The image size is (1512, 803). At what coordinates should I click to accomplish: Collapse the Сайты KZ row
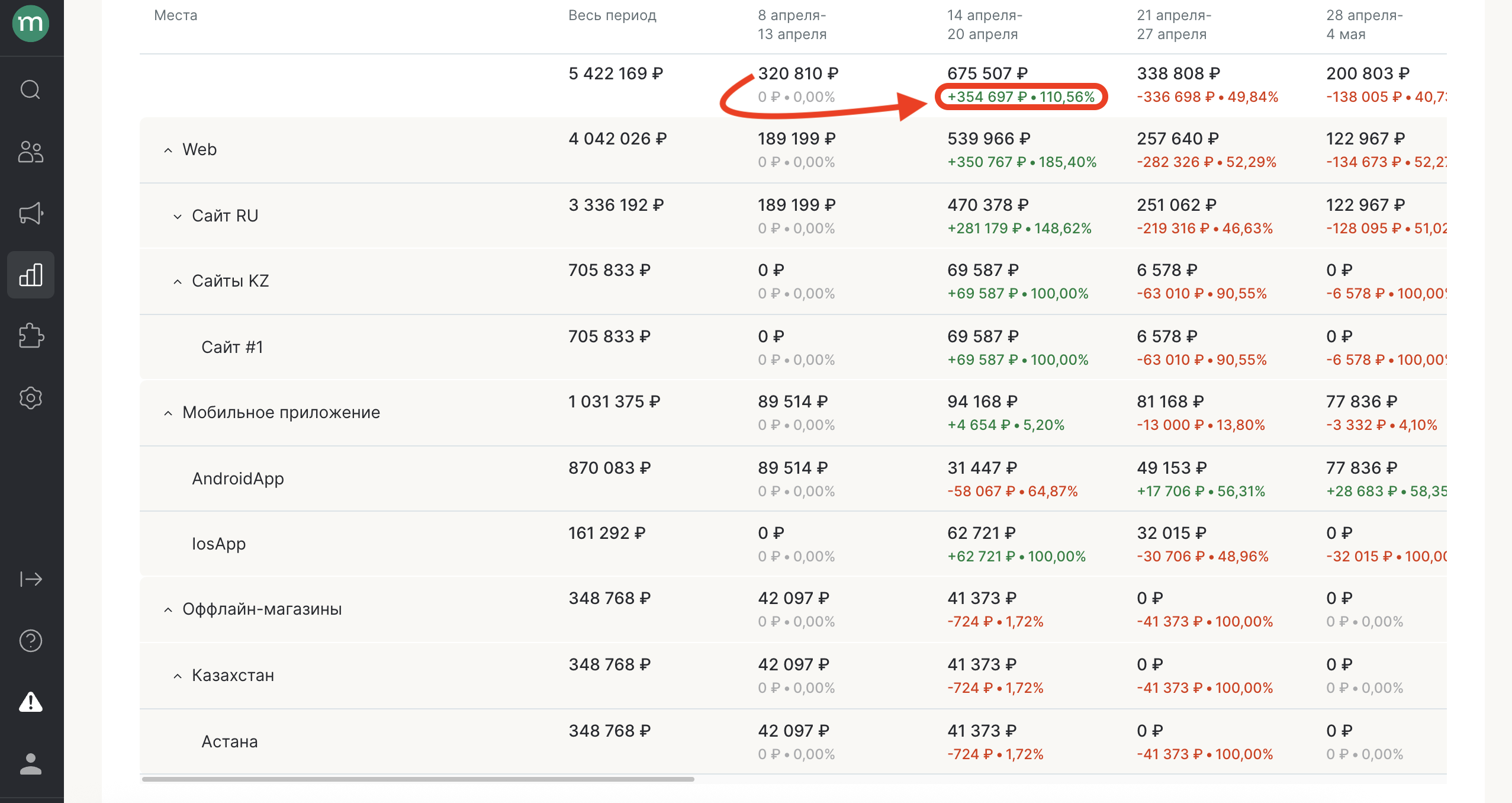click(x=178, y=282)
